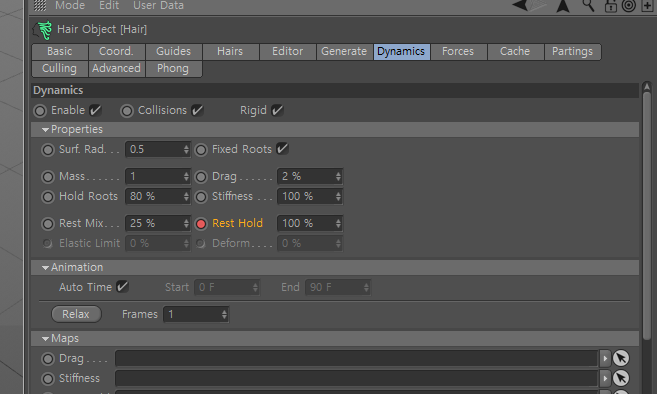The height and width of the screenshot is (394, 657).
Task: Uncheck the Rigid checkbox
Action: [x=277, y=110]
